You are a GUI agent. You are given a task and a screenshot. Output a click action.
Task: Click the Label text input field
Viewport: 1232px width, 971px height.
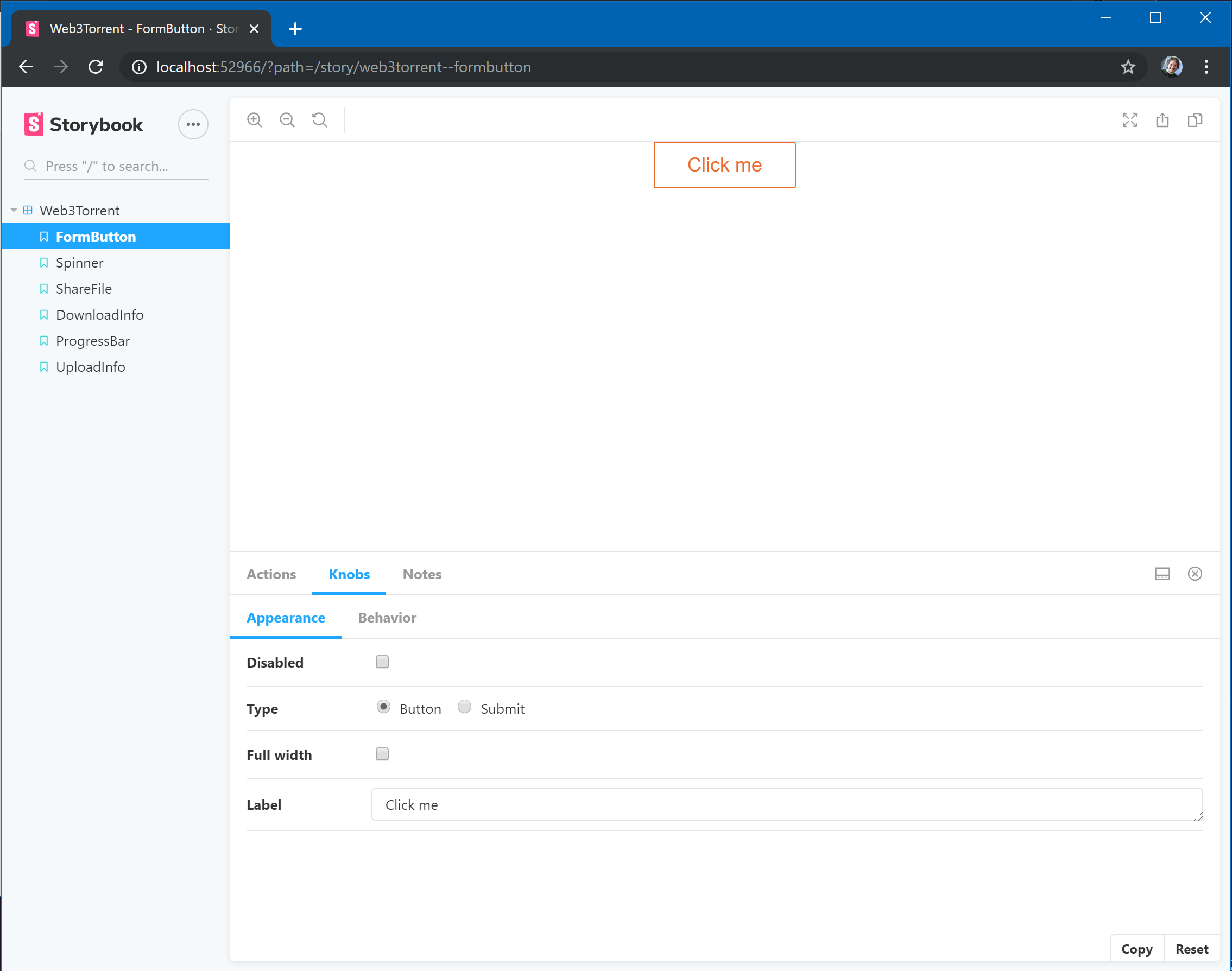(787, 804)
